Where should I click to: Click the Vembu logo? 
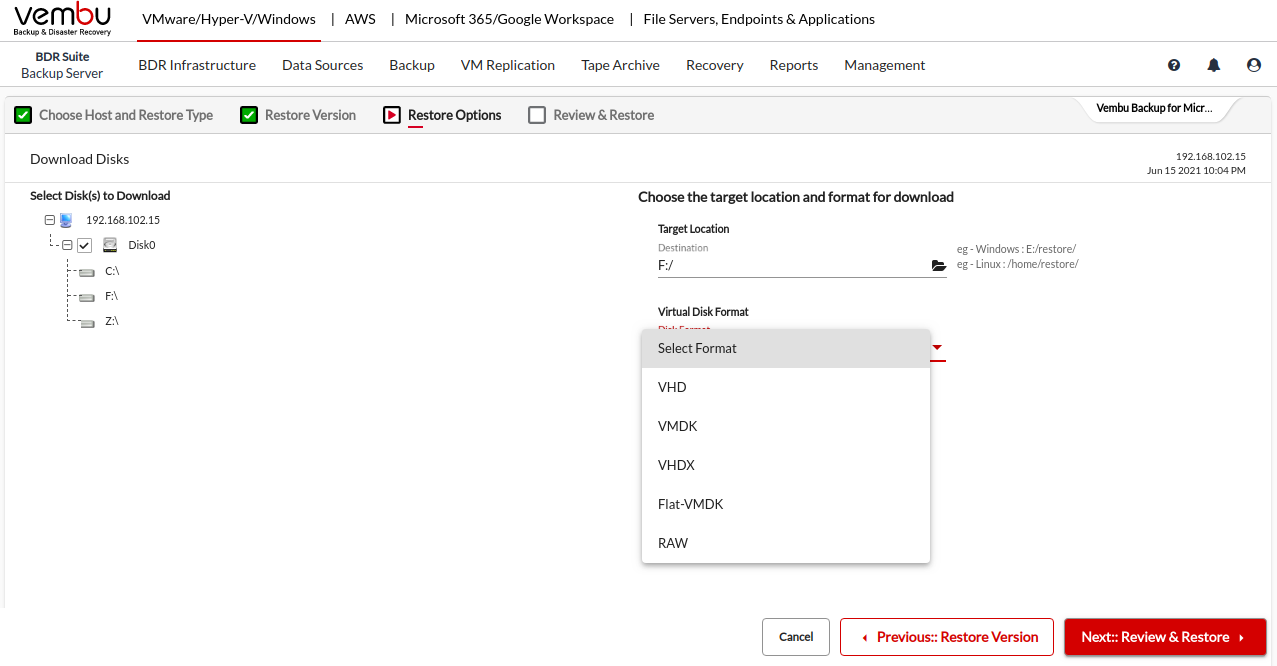click(62, 19)
